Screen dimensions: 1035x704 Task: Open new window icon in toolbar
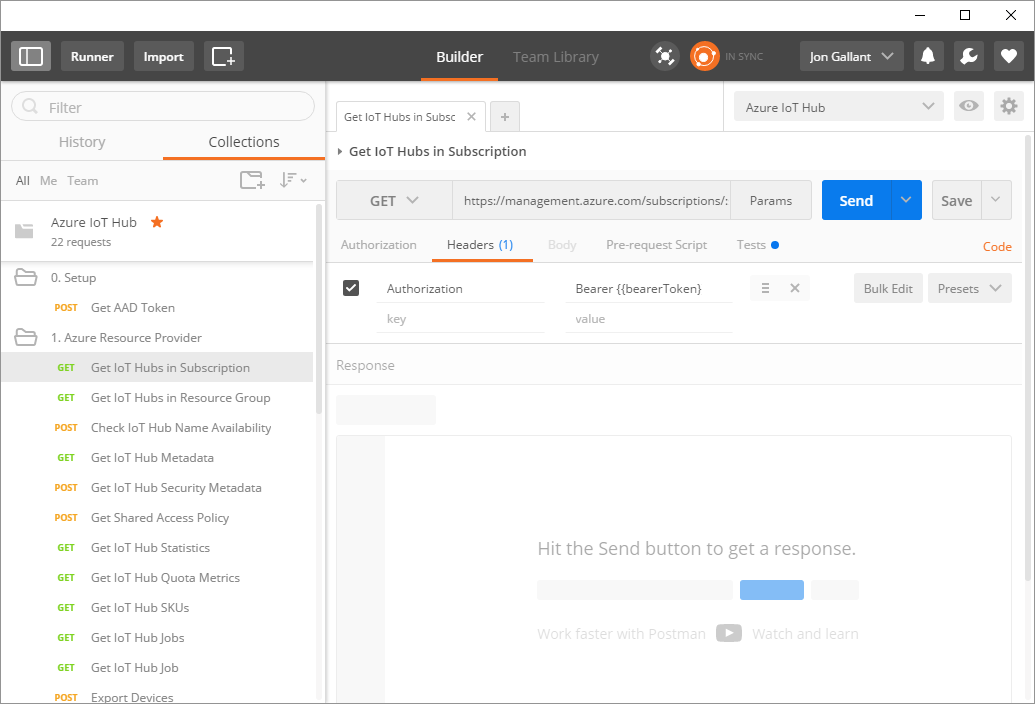[x=224, y=56]
